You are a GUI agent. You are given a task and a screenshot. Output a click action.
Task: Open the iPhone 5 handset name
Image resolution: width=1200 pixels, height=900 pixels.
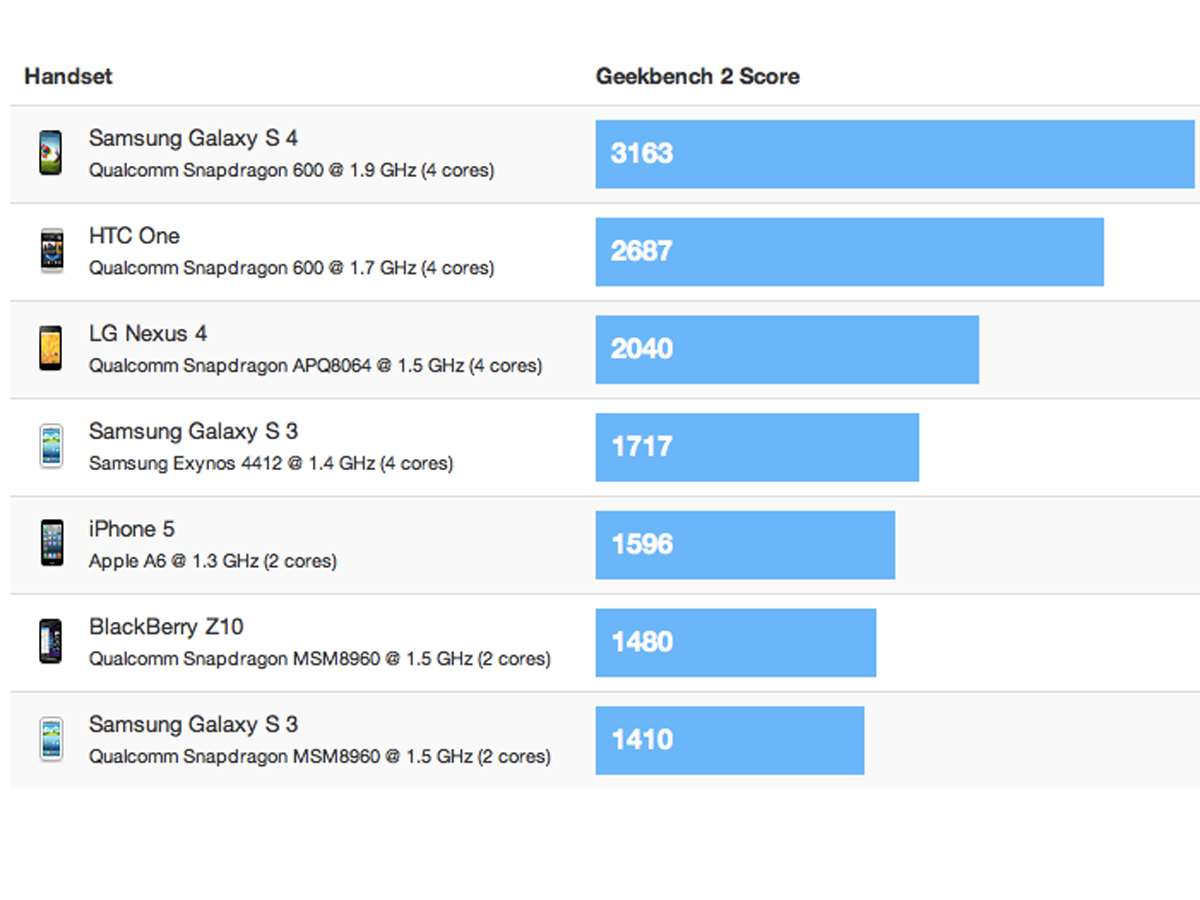[x=131, y=529]
